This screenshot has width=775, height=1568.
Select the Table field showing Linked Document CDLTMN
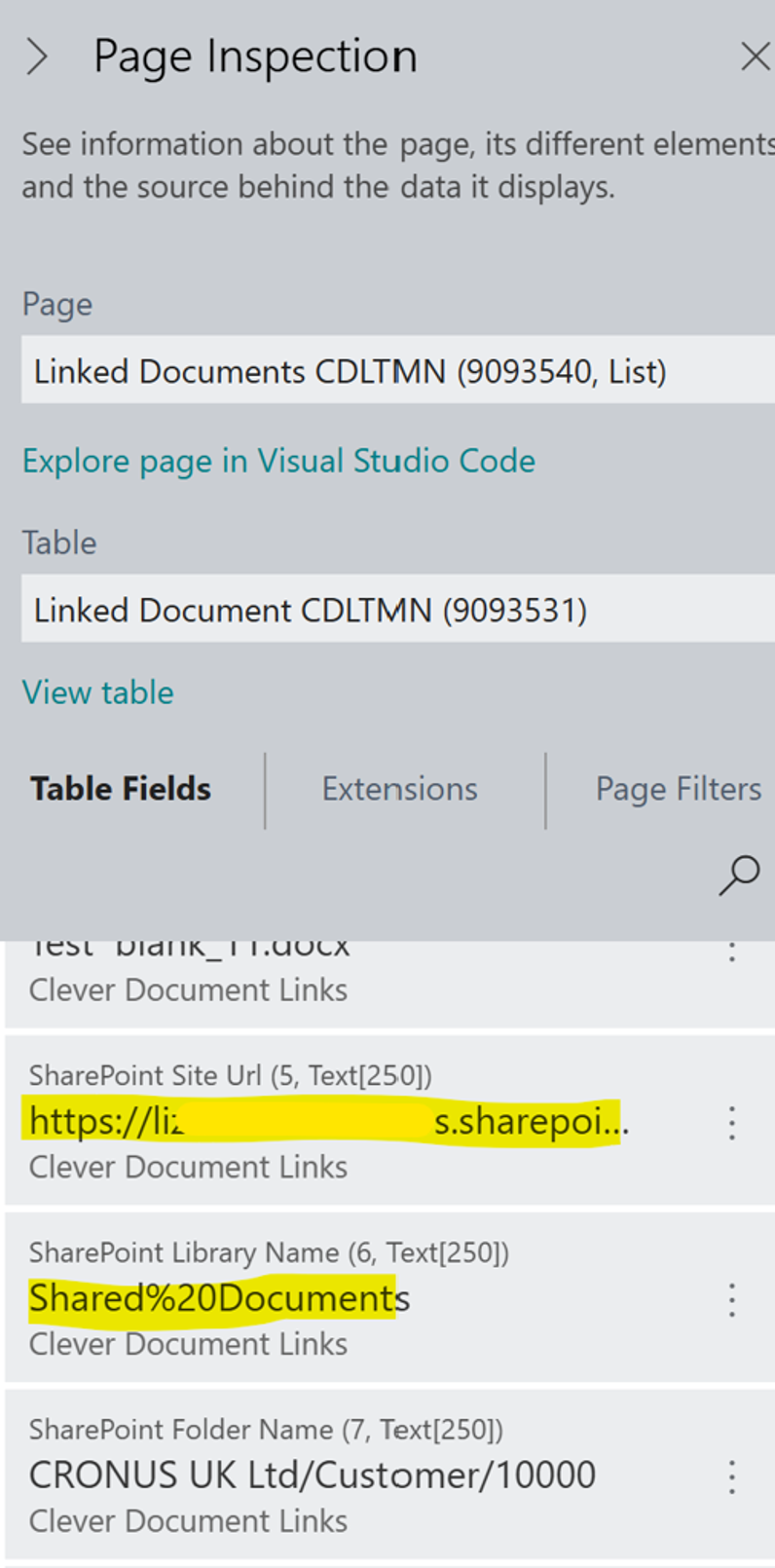coord(389,610)
